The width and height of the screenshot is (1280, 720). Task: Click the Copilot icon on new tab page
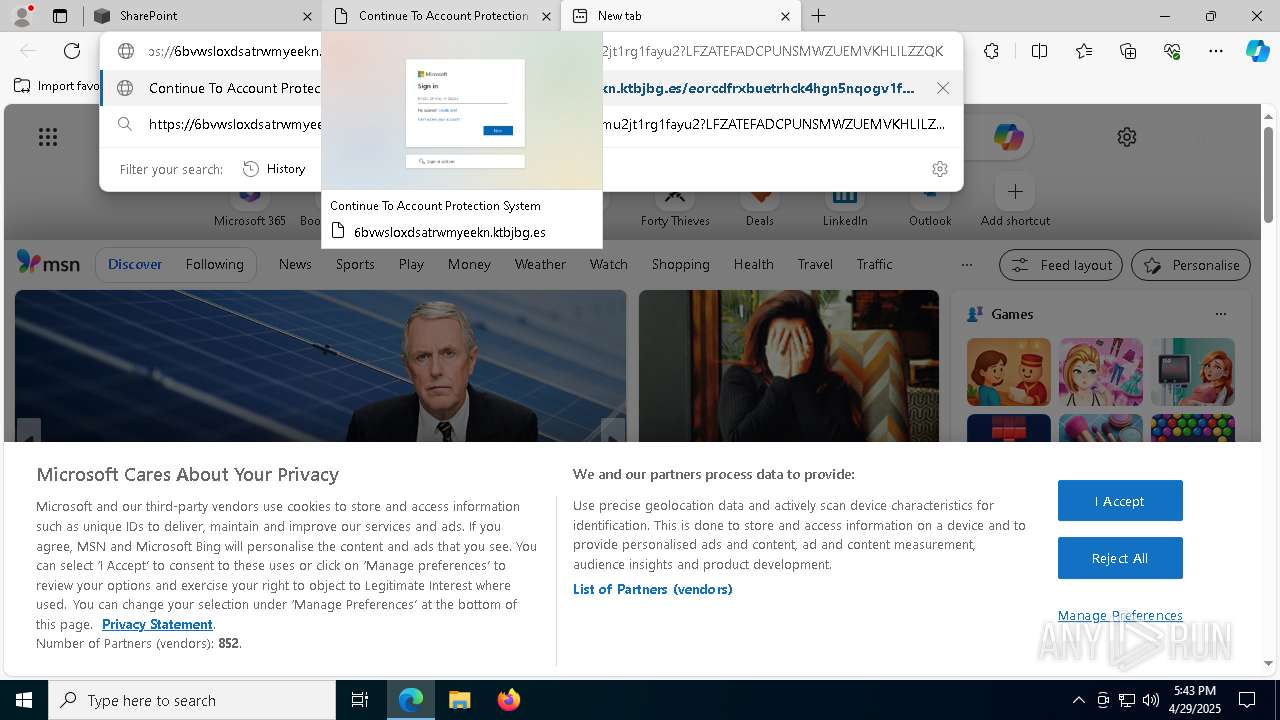click(1008, 137)
